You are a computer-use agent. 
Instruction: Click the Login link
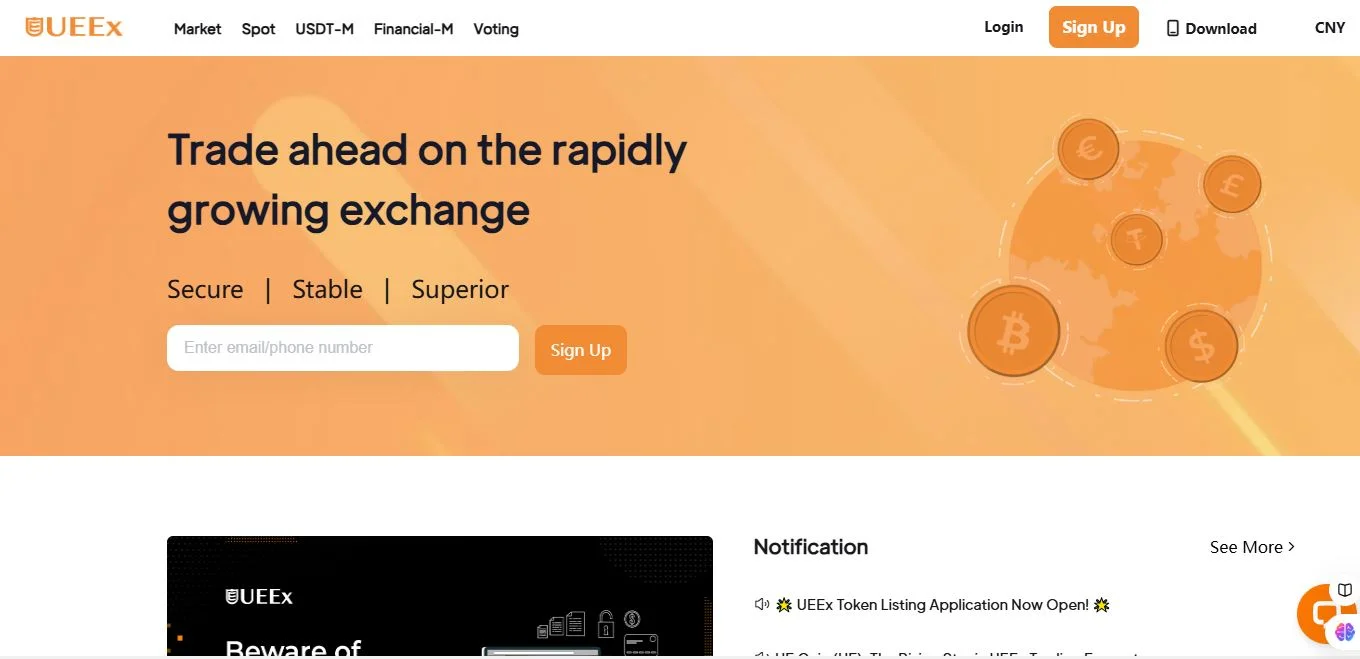1003,27
